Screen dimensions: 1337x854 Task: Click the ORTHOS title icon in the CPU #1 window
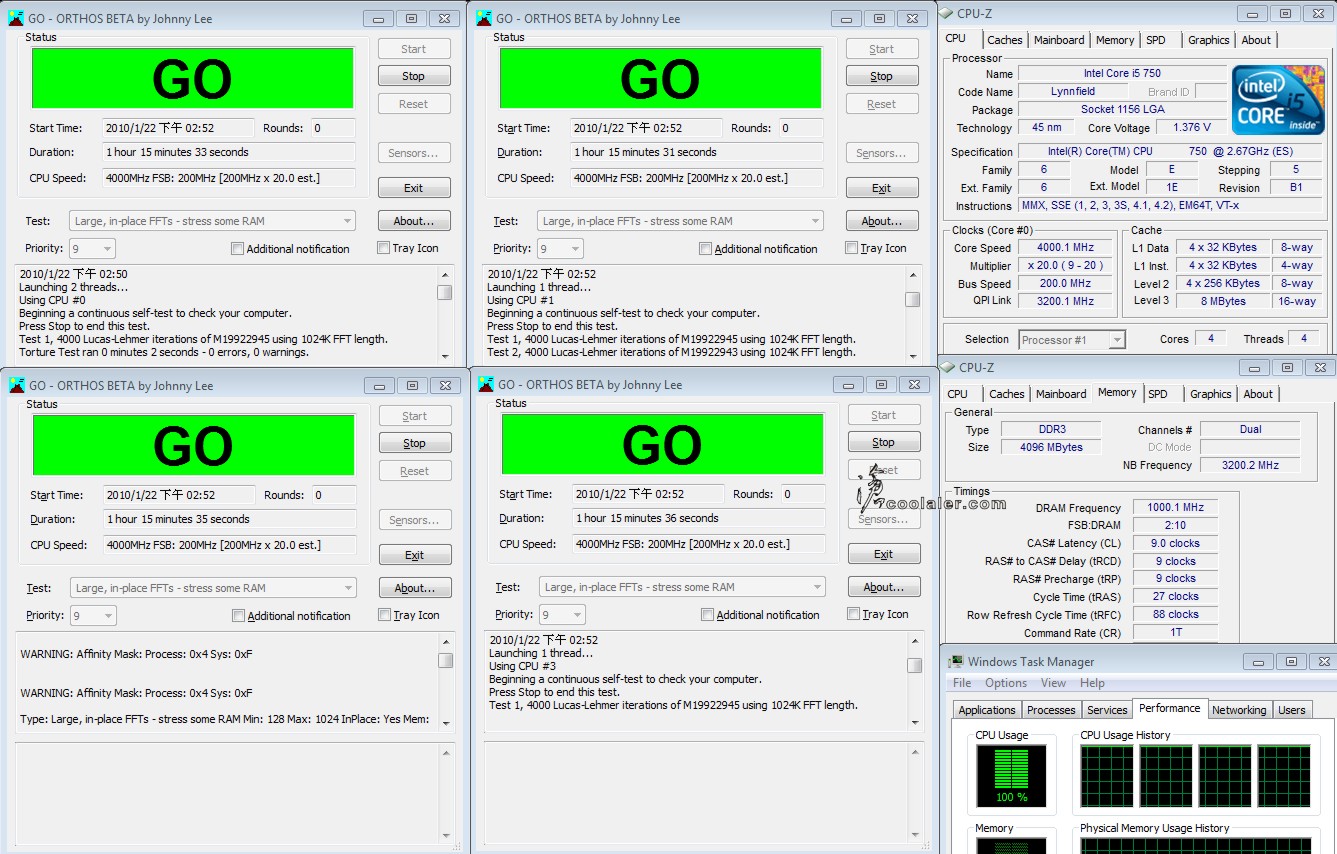[x=484, y=18]
